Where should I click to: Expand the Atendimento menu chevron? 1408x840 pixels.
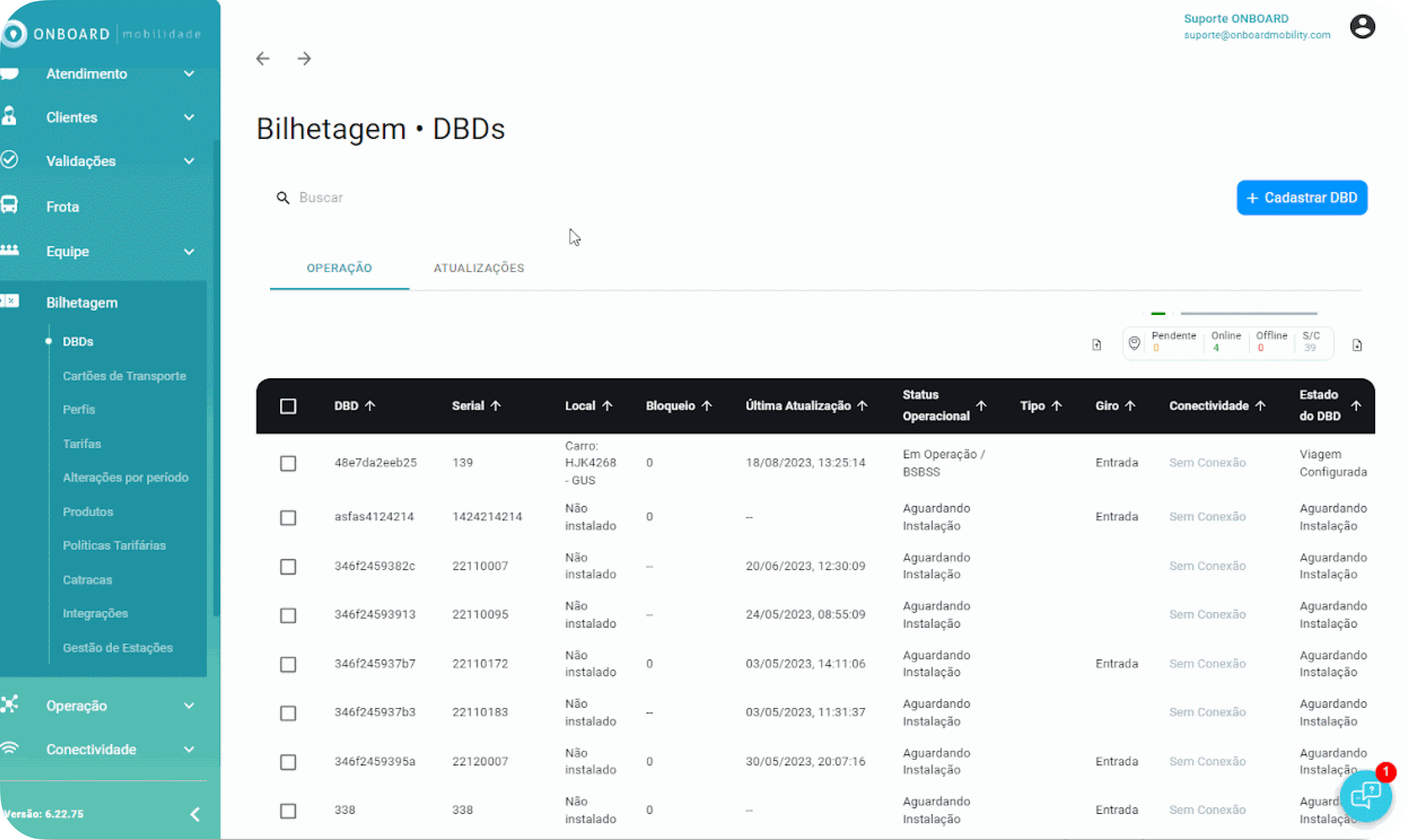[x=189, y=74]
